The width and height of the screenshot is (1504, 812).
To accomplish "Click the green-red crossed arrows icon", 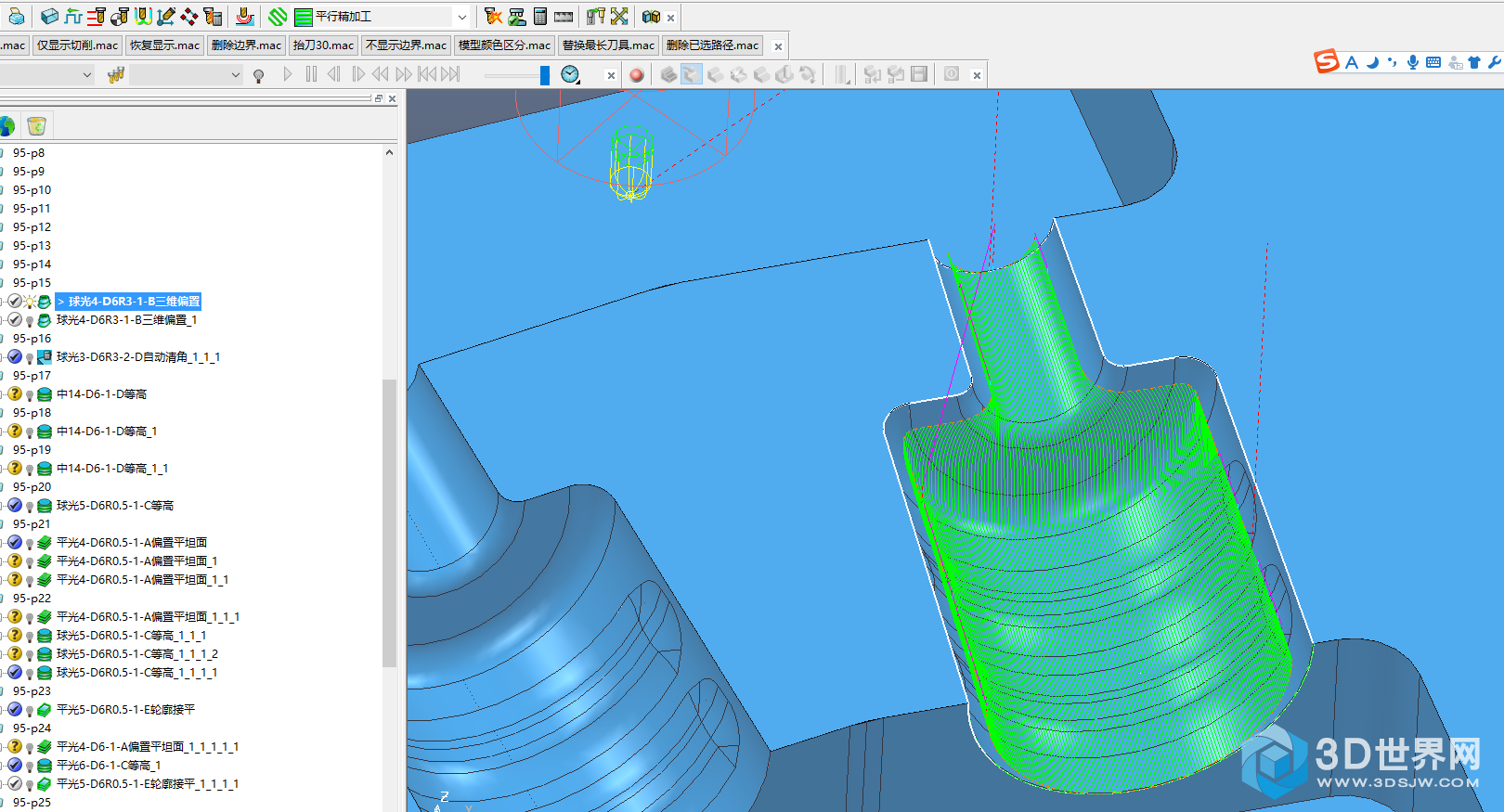I will pos(619,17).
